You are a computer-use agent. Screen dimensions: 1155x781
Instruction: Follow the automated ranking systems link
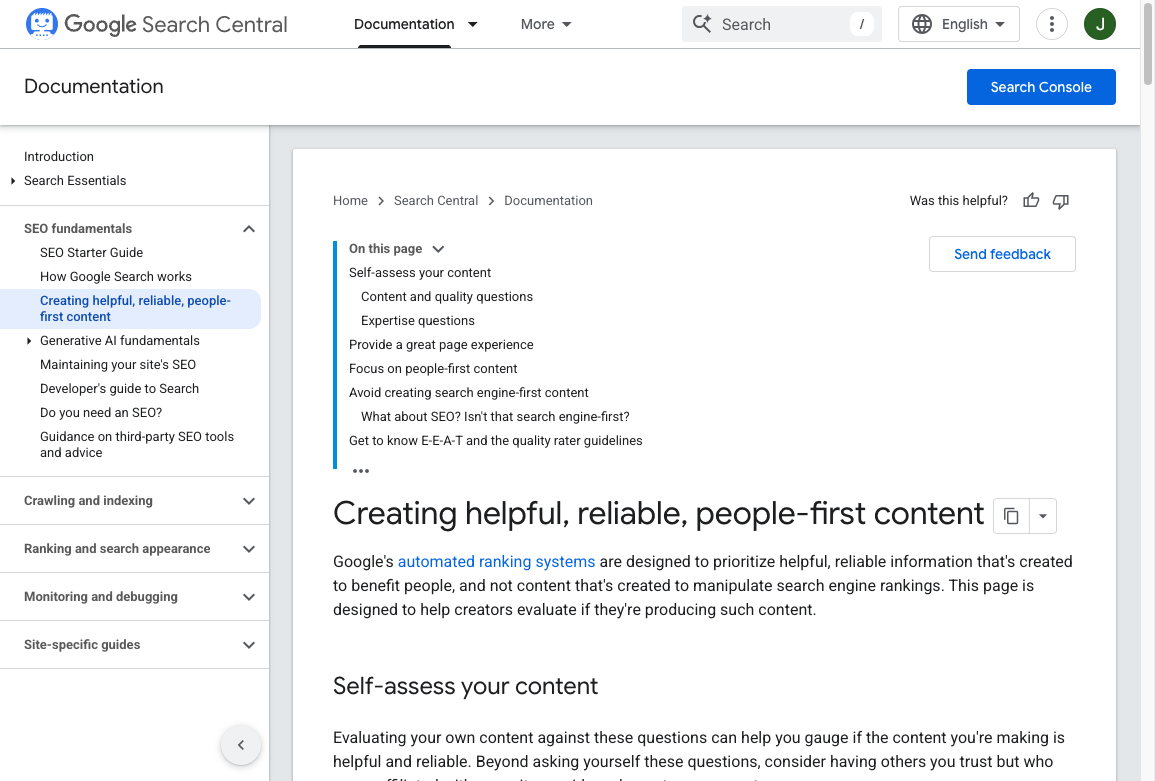(496, 561)
